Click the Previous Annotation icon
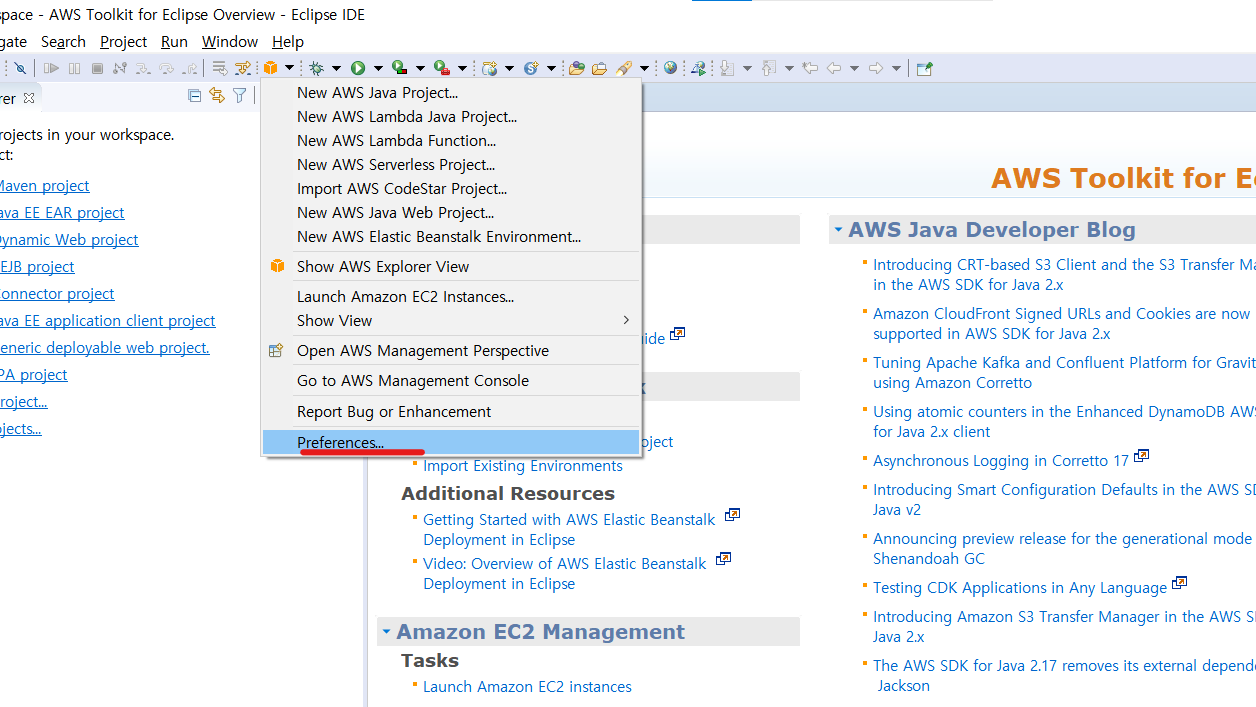This screenshot has height=707, width=1256. 768,68
